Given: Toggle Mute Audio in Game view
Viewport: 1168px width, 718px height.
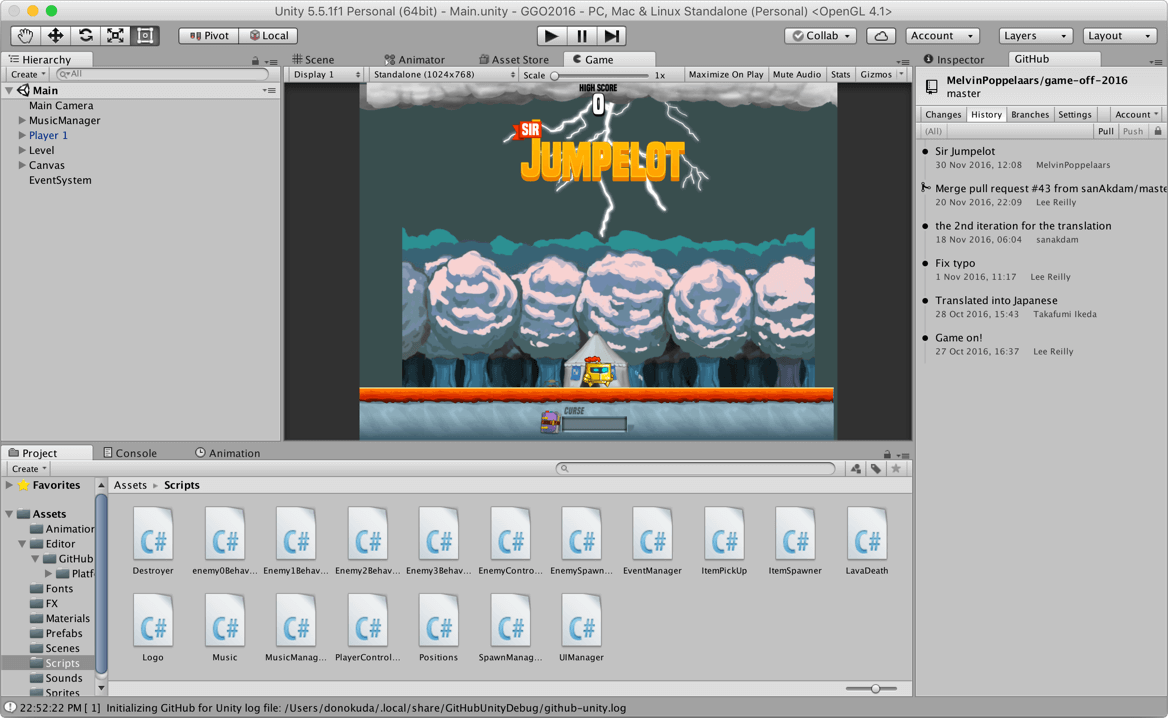Looking at the screenshot, I should [x=796, y=74].
